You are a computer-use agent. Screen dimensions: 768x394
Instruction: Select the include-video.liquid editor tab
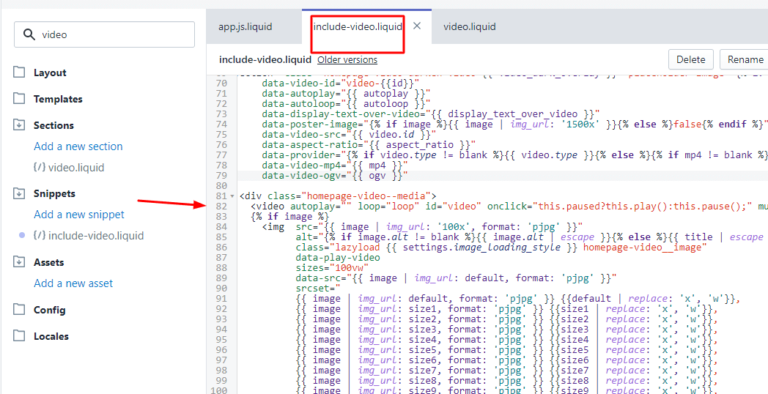[358, 26]
